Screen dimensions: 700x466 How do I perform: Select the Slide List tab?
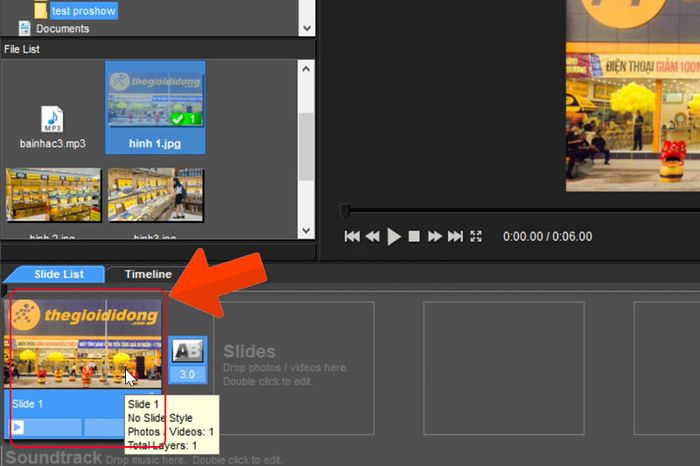[58, 274]
